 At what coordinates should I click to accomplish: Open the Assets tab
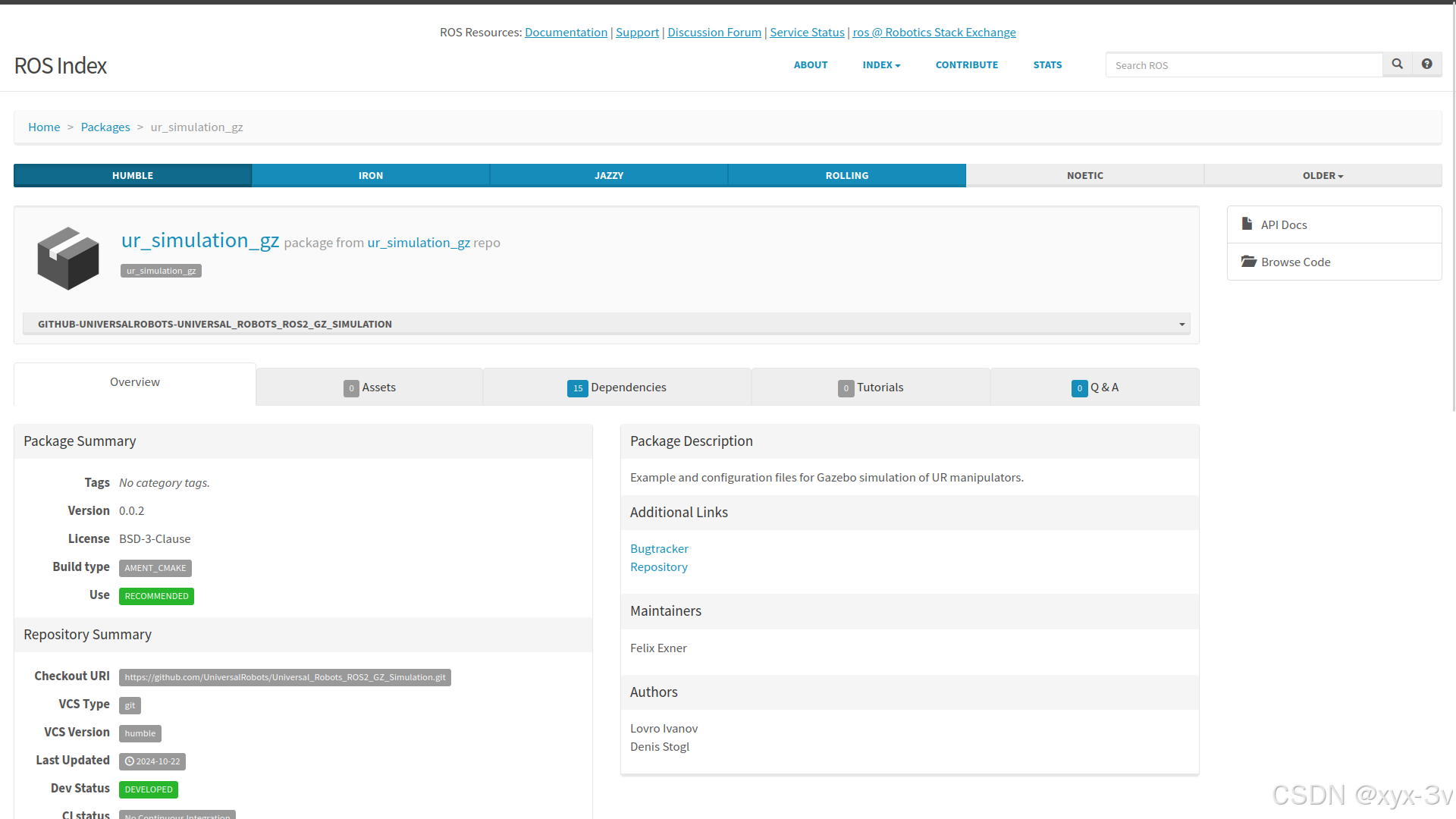[x=369, y=388]
